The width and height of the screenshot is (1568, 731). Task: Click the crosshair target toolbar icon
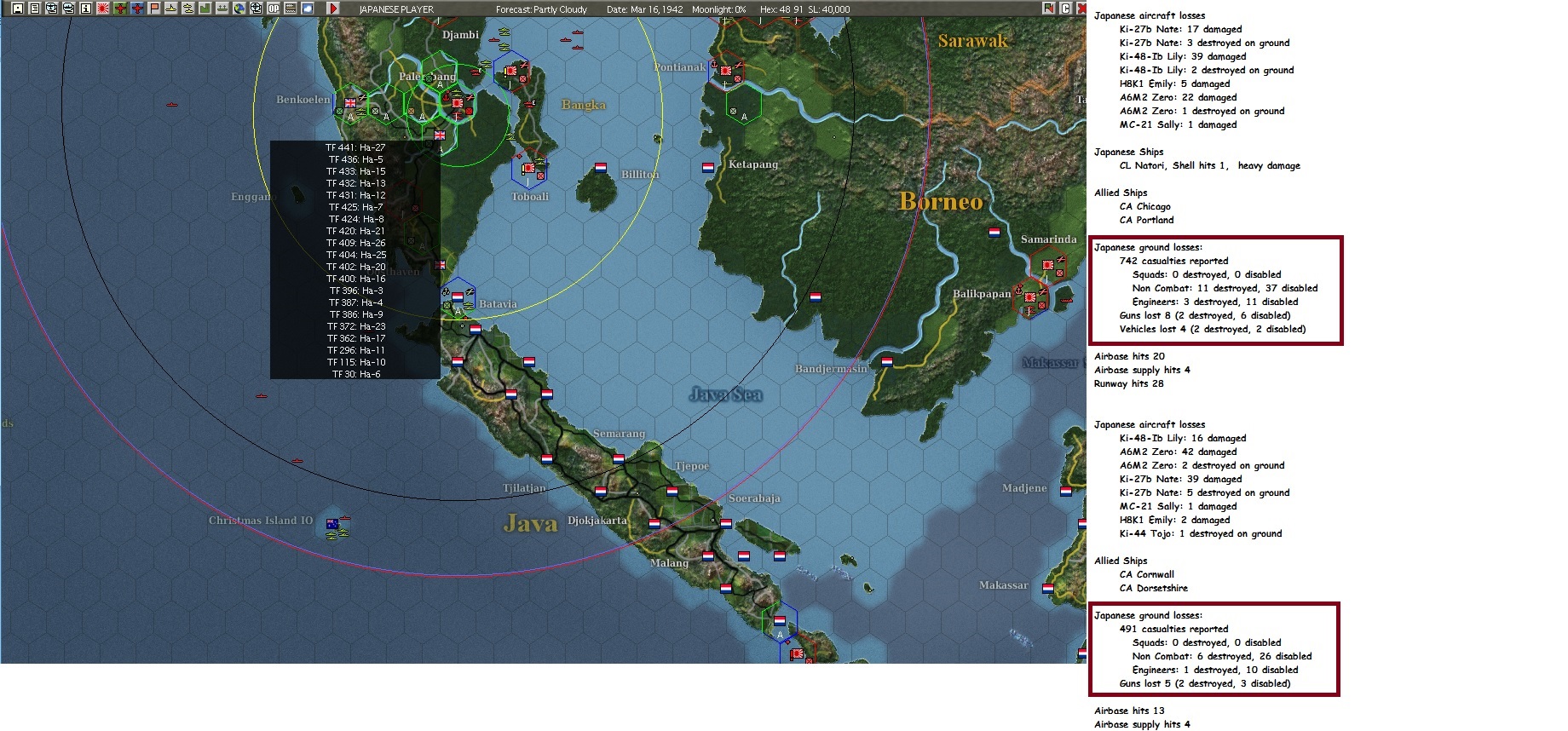[257, 9]
